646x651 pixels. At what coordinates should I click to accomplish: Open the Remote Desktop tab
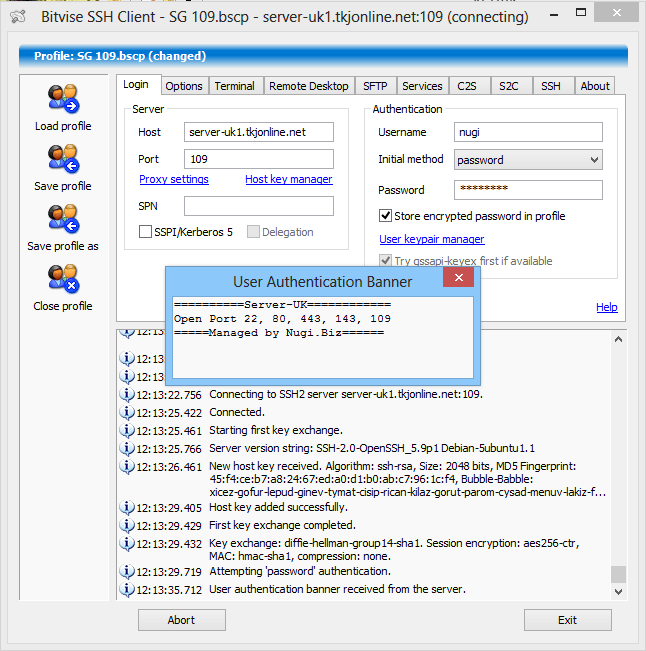click(x=309, y=86)
